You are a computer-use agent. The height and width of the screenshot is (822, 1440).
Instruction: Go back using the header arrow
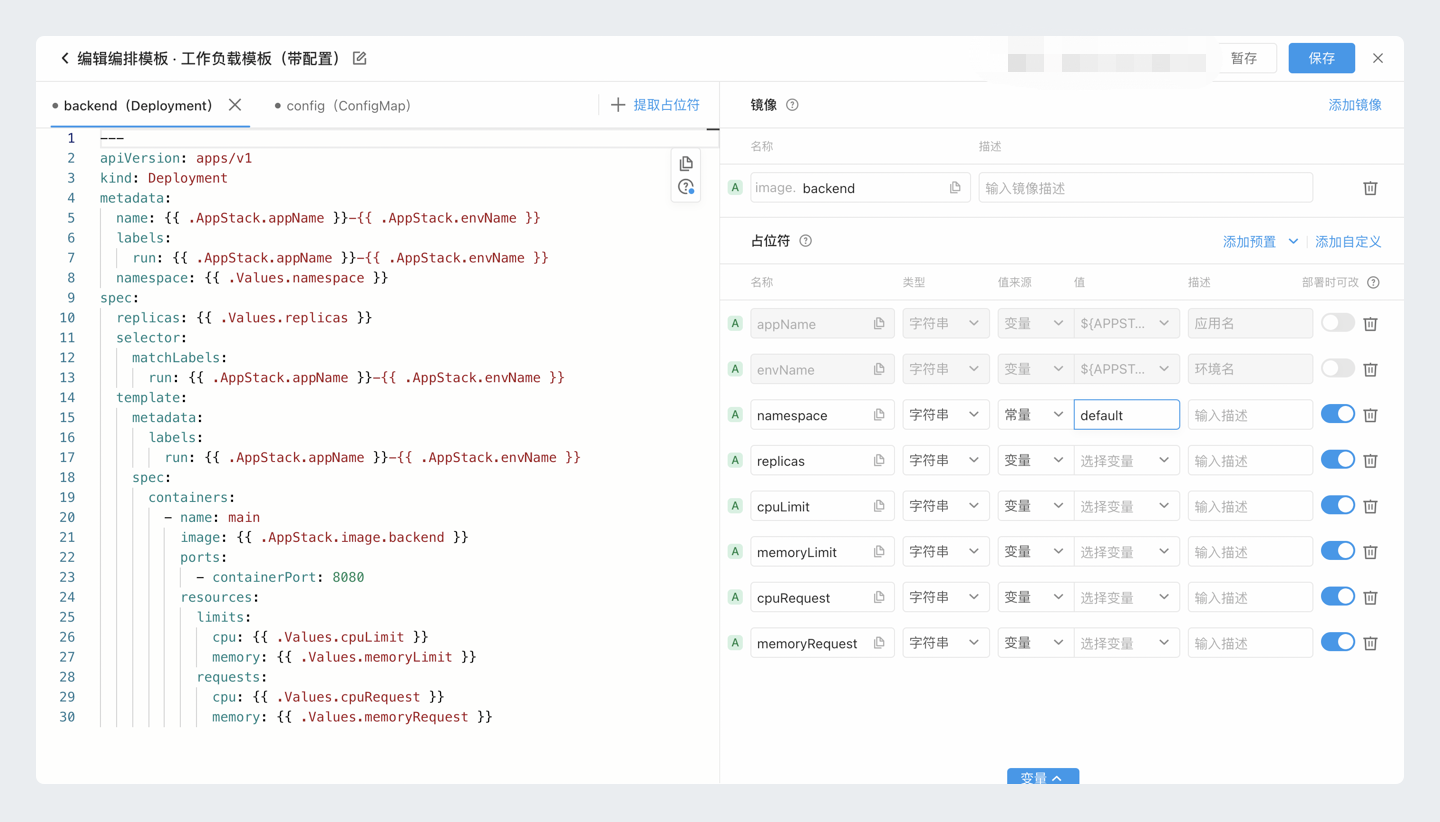(x=65, y=58)
